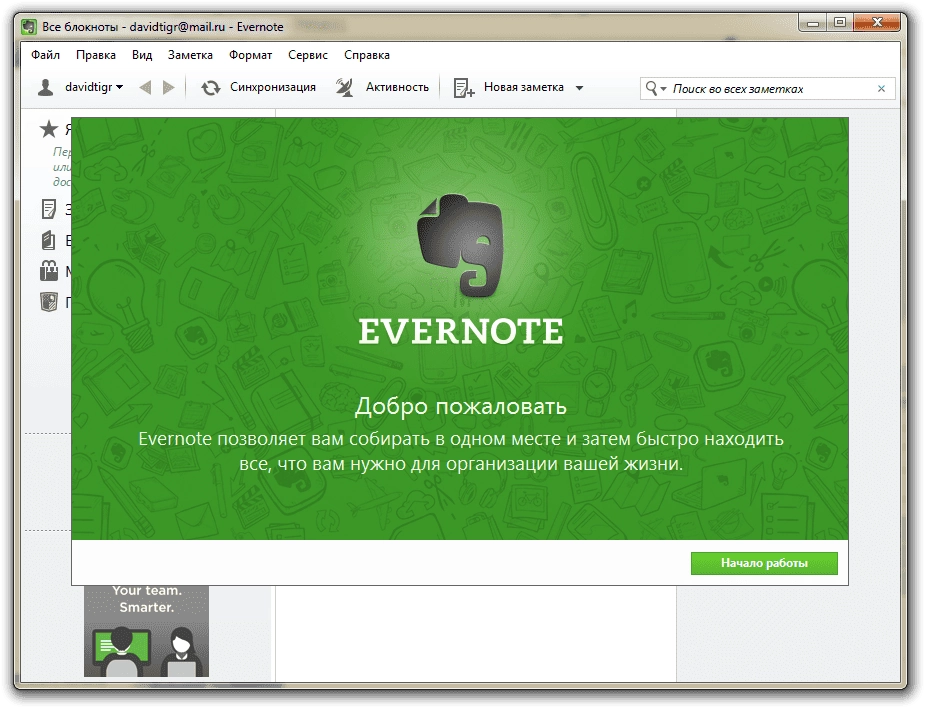This screenshot has height=709, width=925.
Task: Open the Справка menu
Action: [366, 55]
